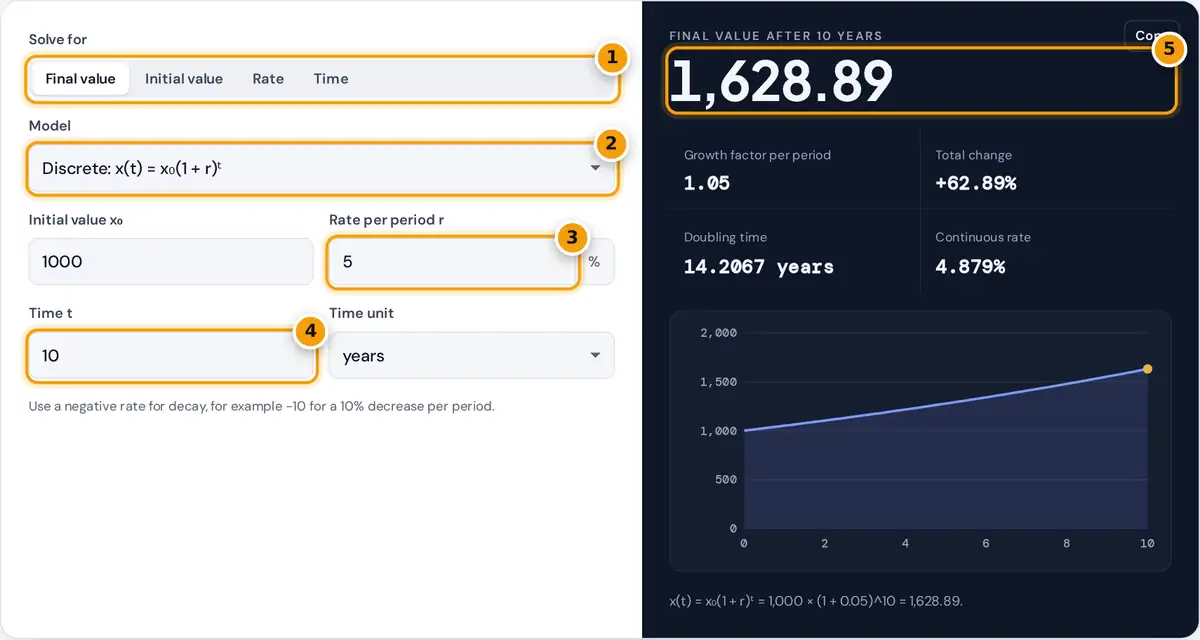Click the percent sign beside rate field
Viewport: 1200px width, 640px height.
tap(594, 262)
